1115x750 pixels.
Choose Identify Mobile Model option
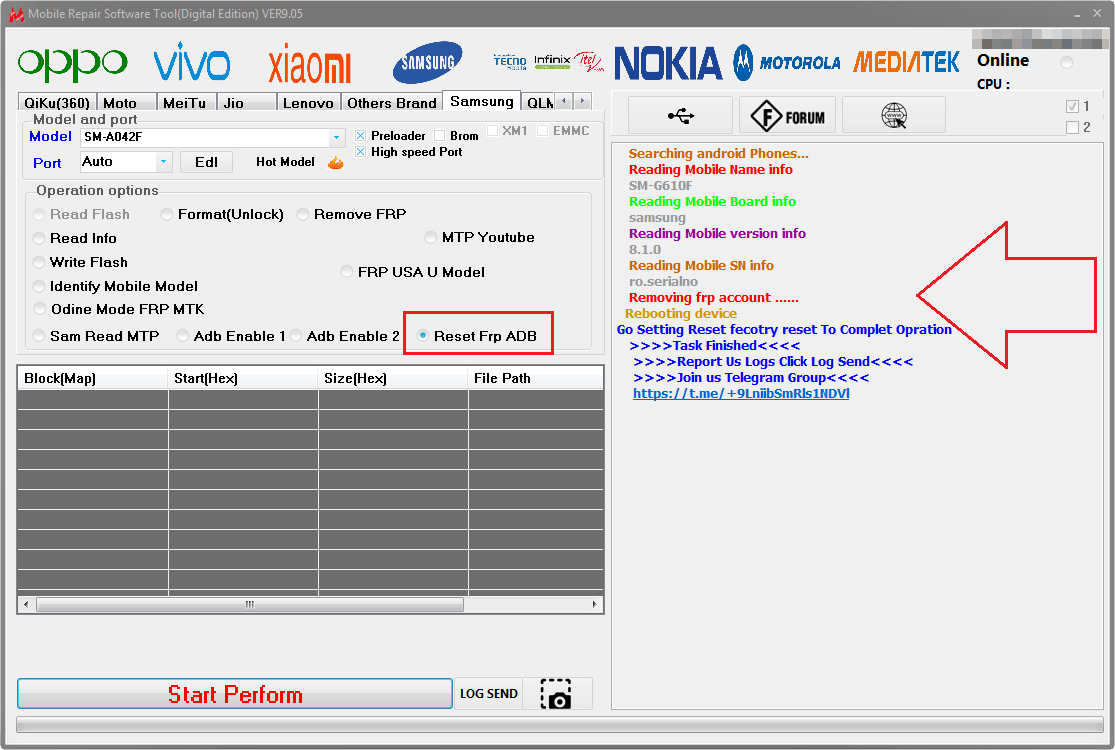[x=39, y=286]
